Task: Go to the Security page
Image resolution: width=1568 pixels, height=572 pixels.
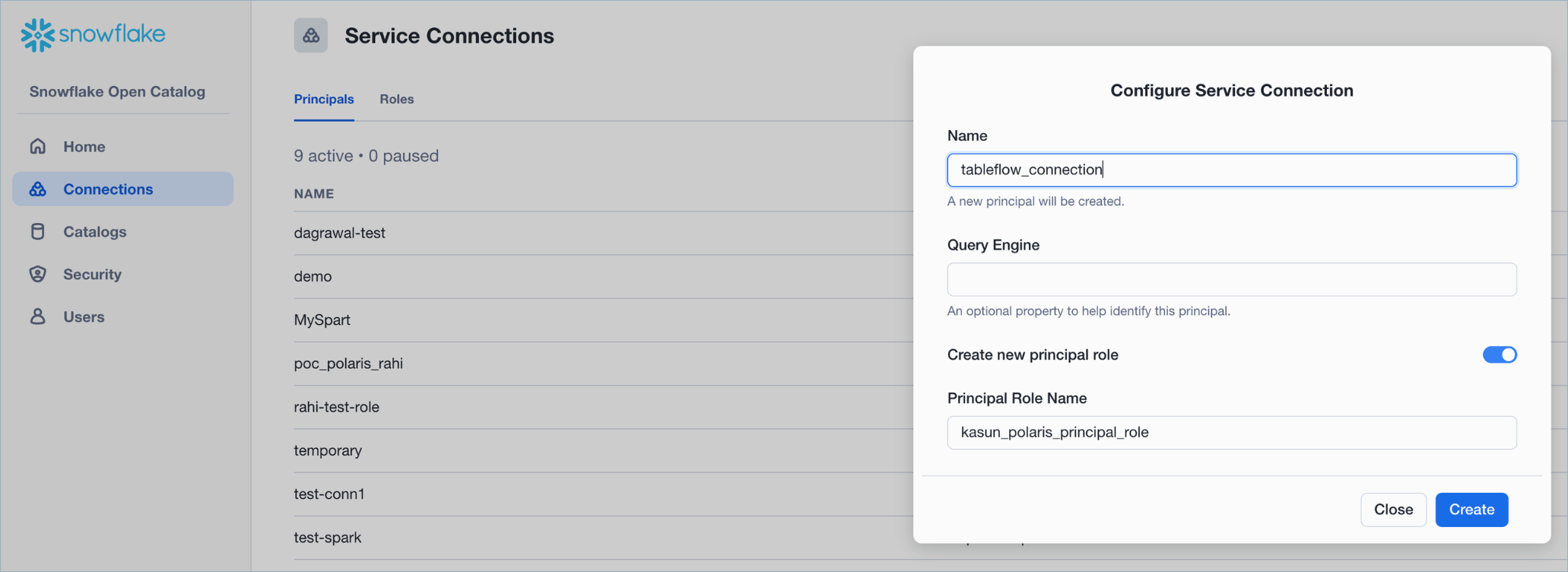Action: pos(92,274)
